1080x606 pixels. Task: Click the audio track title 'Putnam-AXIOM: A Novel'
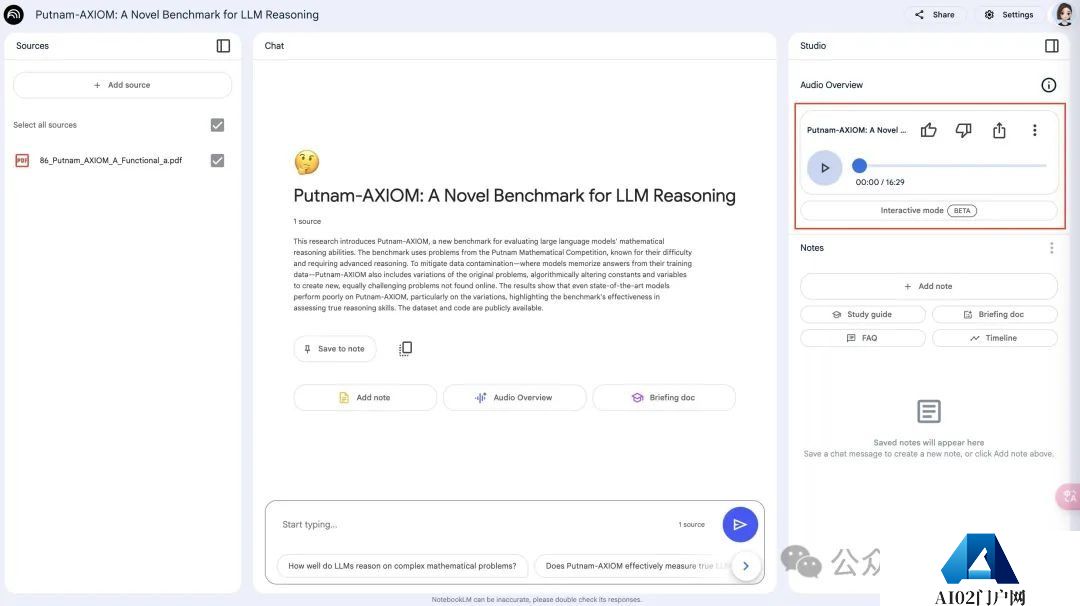coord(856,130)
